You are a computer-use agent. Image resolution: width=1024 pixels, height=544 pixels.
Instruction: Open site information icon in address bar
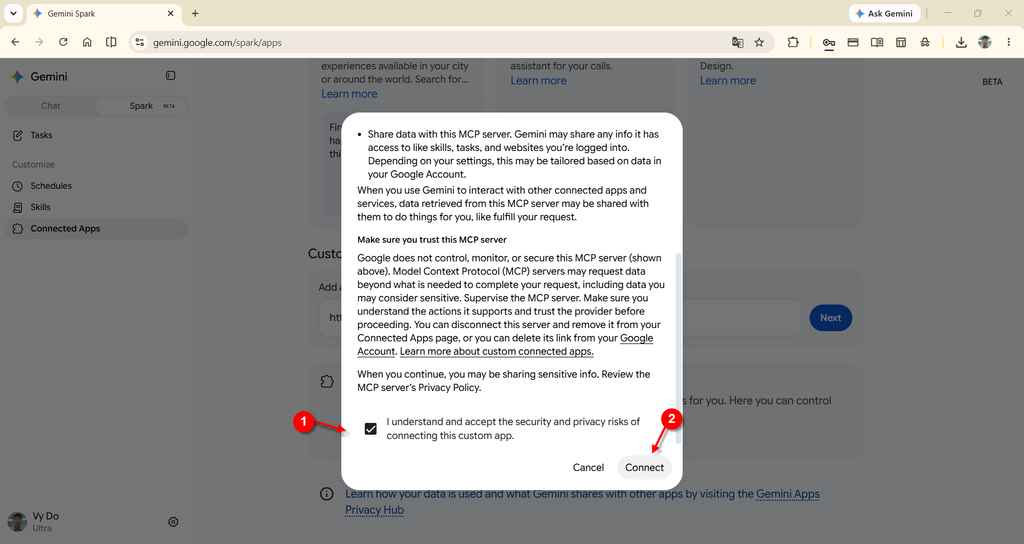point(139,42)
